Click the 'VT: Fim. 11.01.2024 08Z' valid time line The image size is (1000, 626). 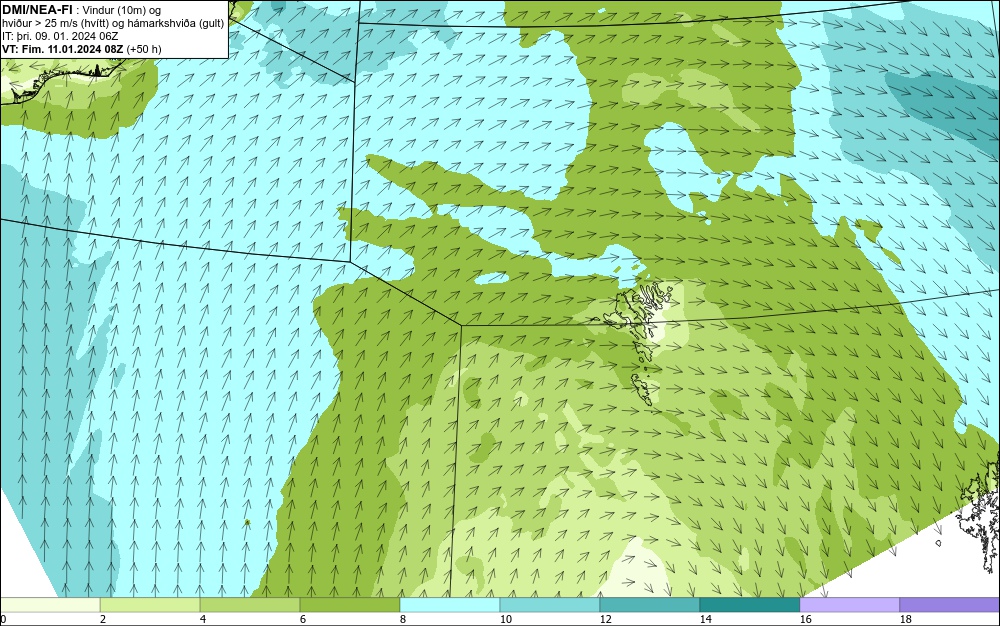tap(64, 49)
